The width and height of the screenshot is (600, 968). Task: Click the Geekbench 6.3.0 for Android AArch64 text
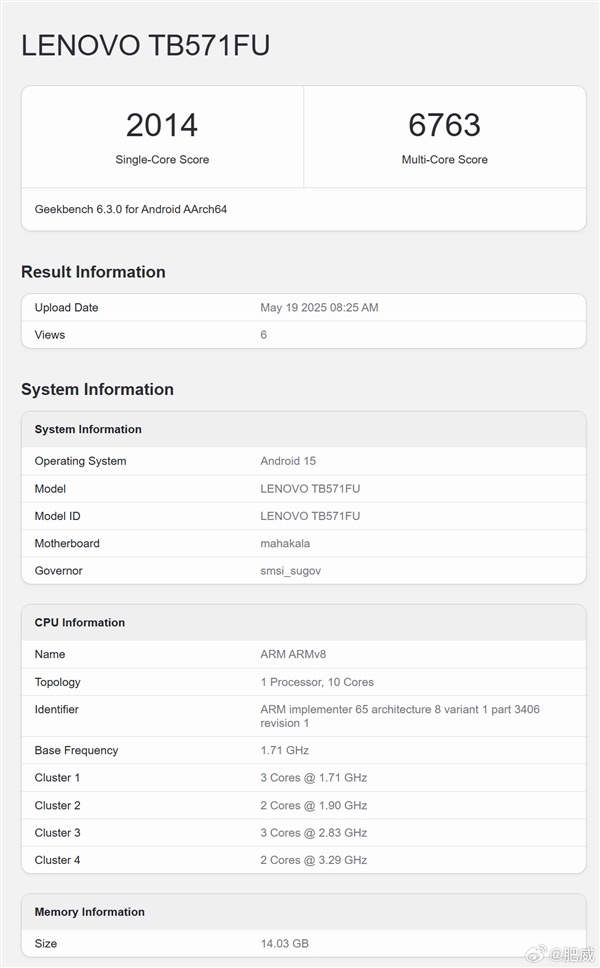(133, 209)
